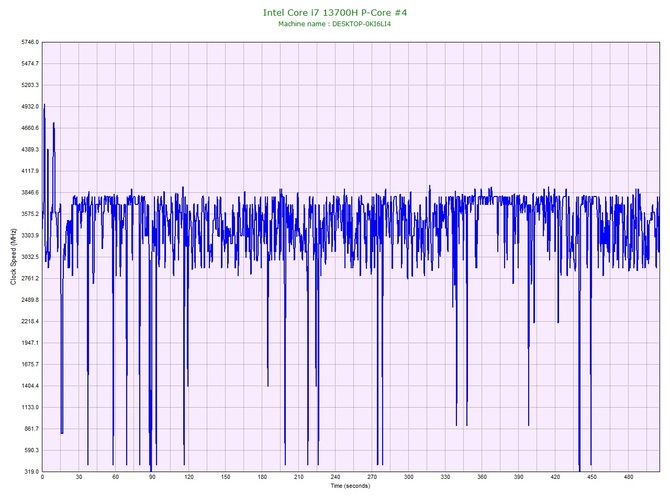Click the 270 tick on time axis

pos(372,477)
